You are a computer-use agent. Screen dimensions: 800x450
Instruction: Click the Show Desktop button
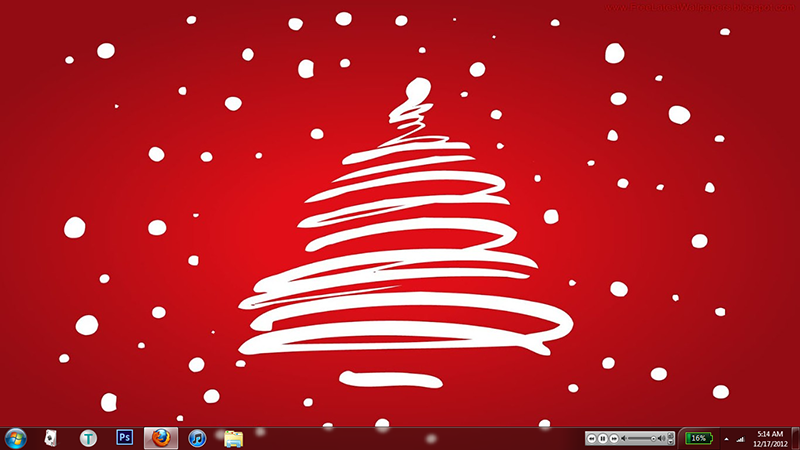pos(796,438)
